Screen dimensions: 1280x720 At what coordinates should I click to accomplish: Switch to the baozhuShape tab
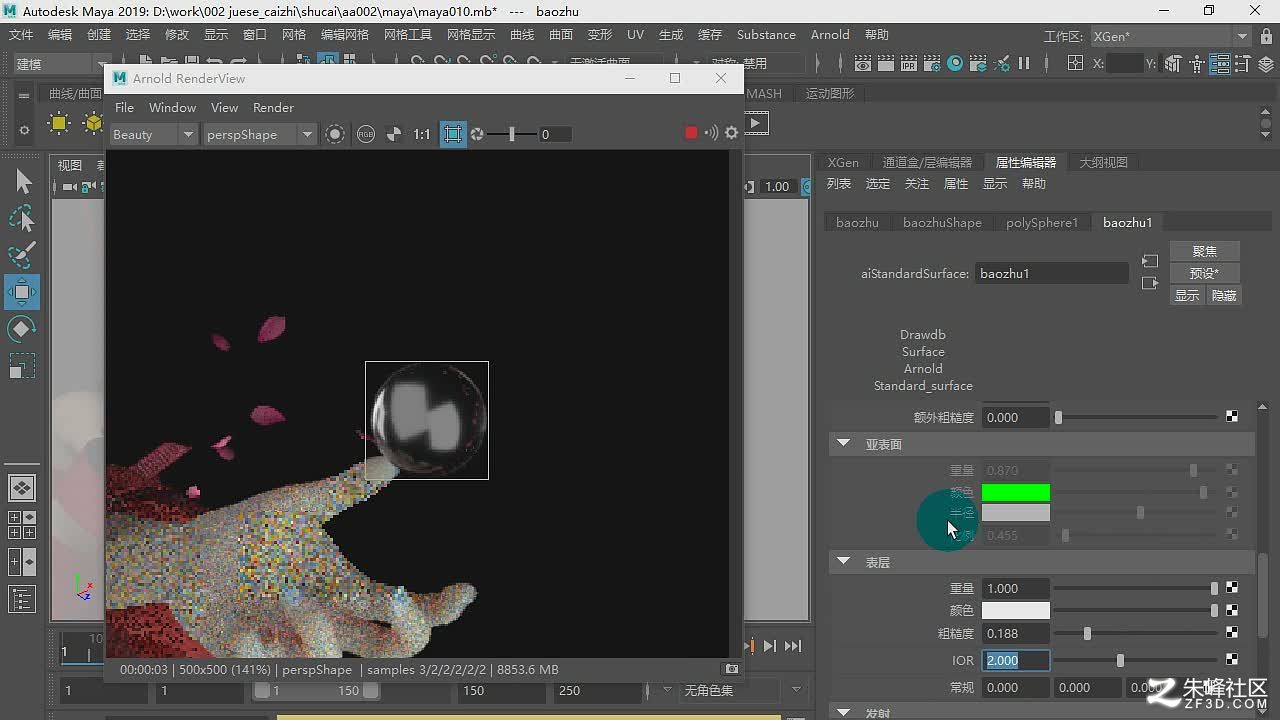942,222
